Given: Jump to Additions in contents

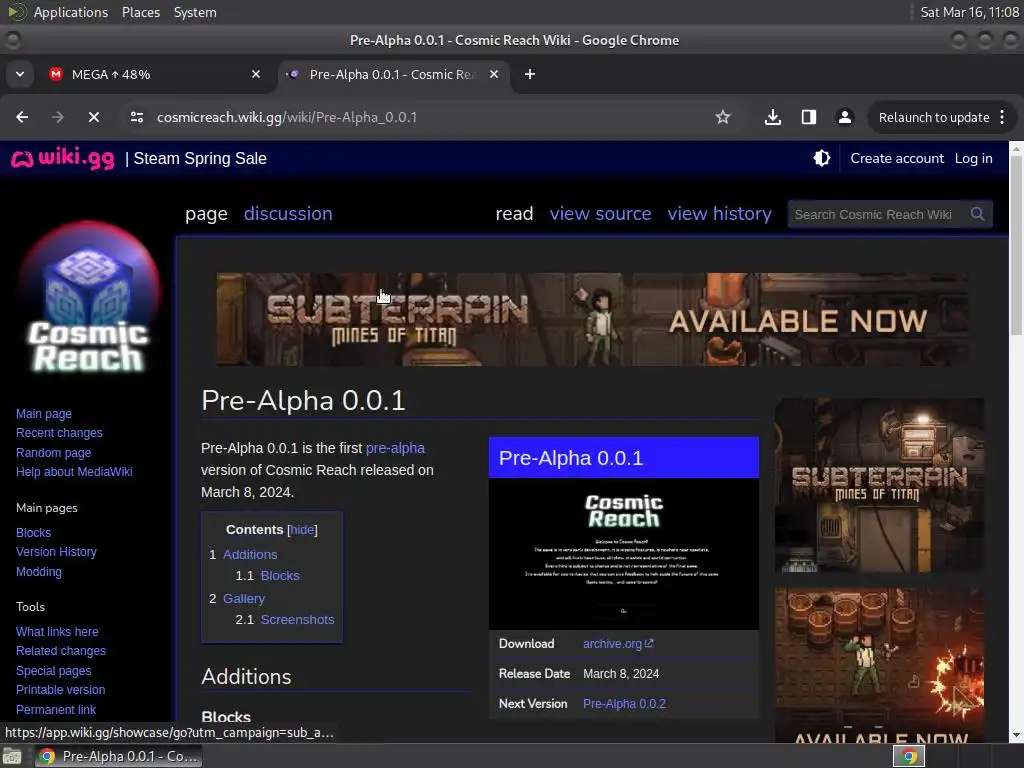Looking at the screenshot, I should click(250, 554).
